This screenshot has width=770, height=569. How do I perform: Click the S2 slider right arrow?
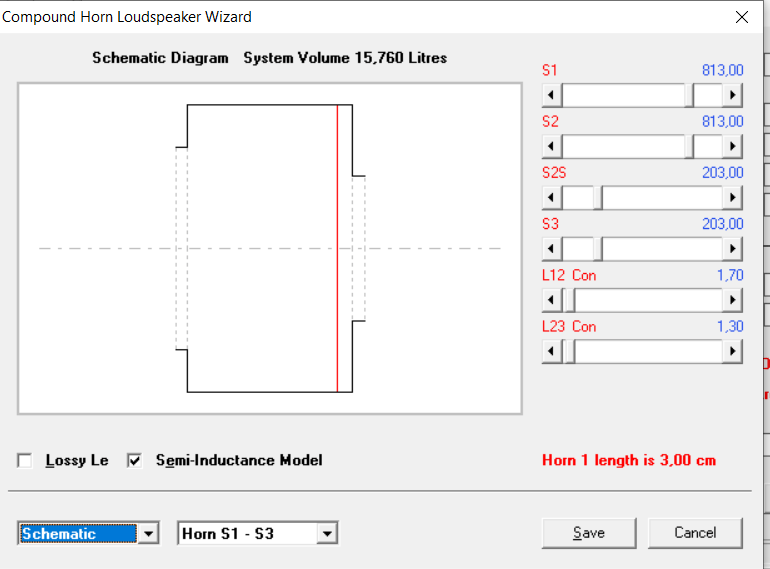[x=732, y=146]
